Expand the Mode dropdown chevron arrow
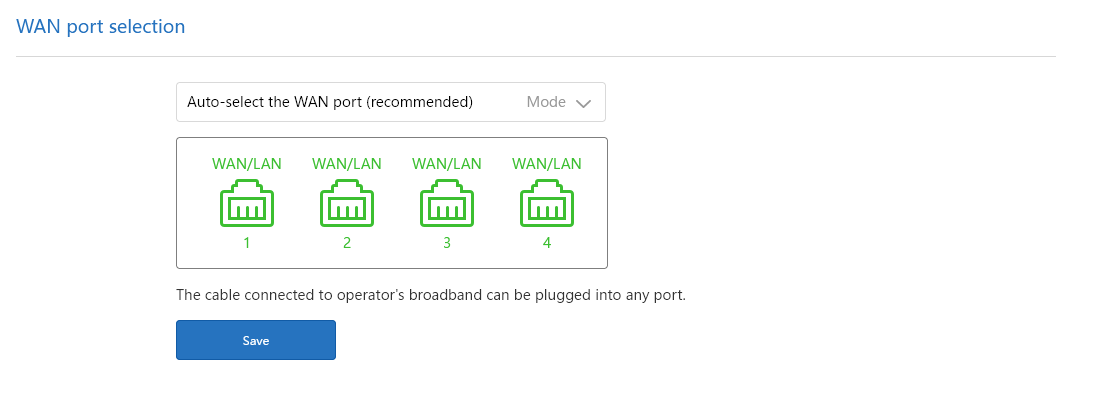The width and height of the screenshot is (1103, 410). (x=585, y=103)
